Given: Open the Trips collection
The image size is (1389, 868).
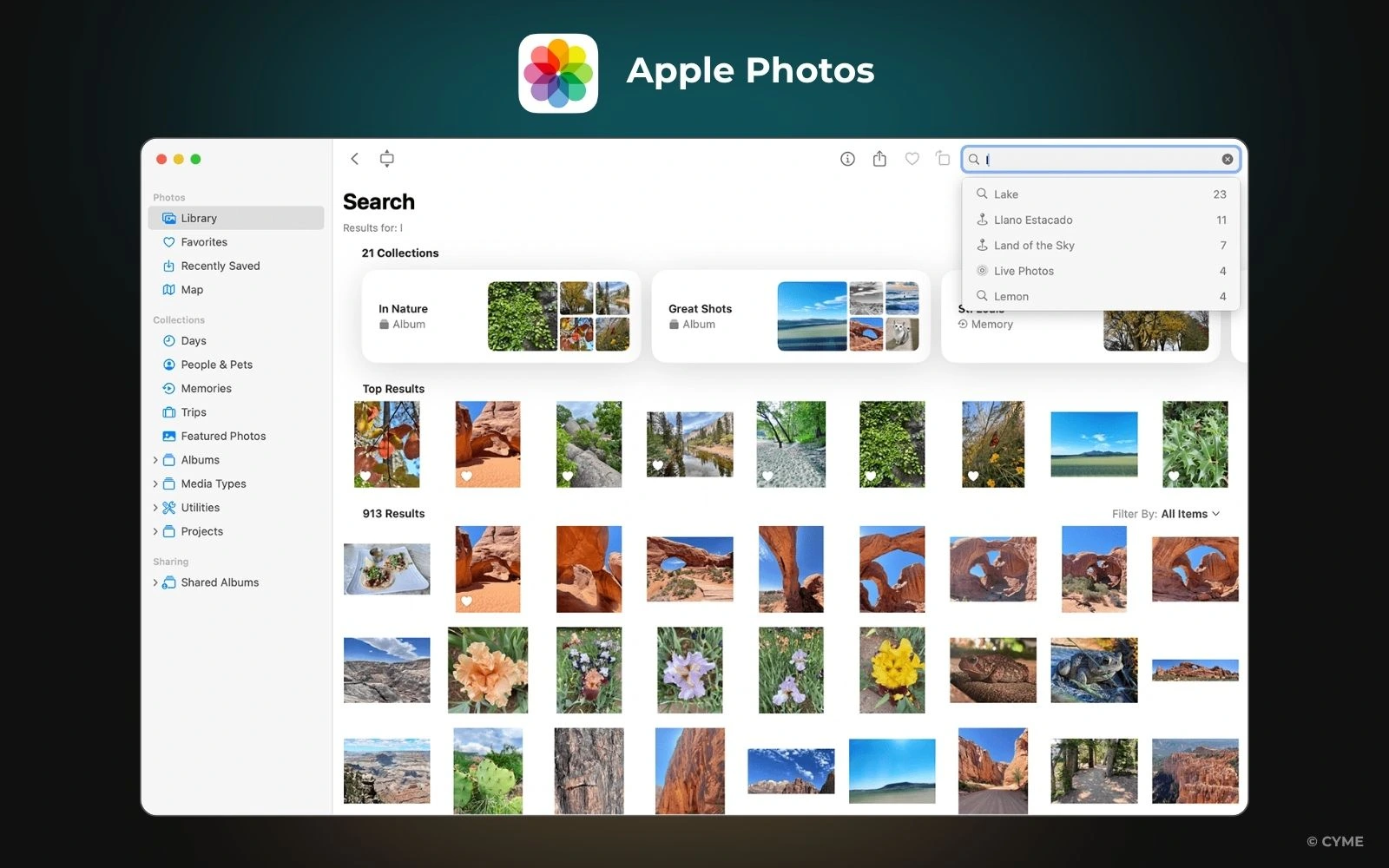Looking at the screenshot, I should point(193,411).
